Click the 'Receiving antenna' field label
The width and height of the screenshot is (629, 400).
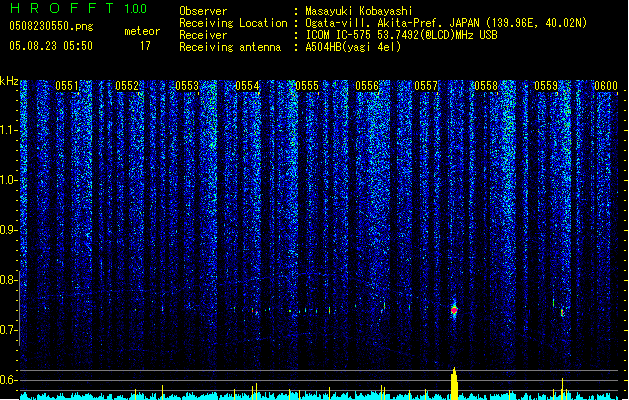(230, 47)
